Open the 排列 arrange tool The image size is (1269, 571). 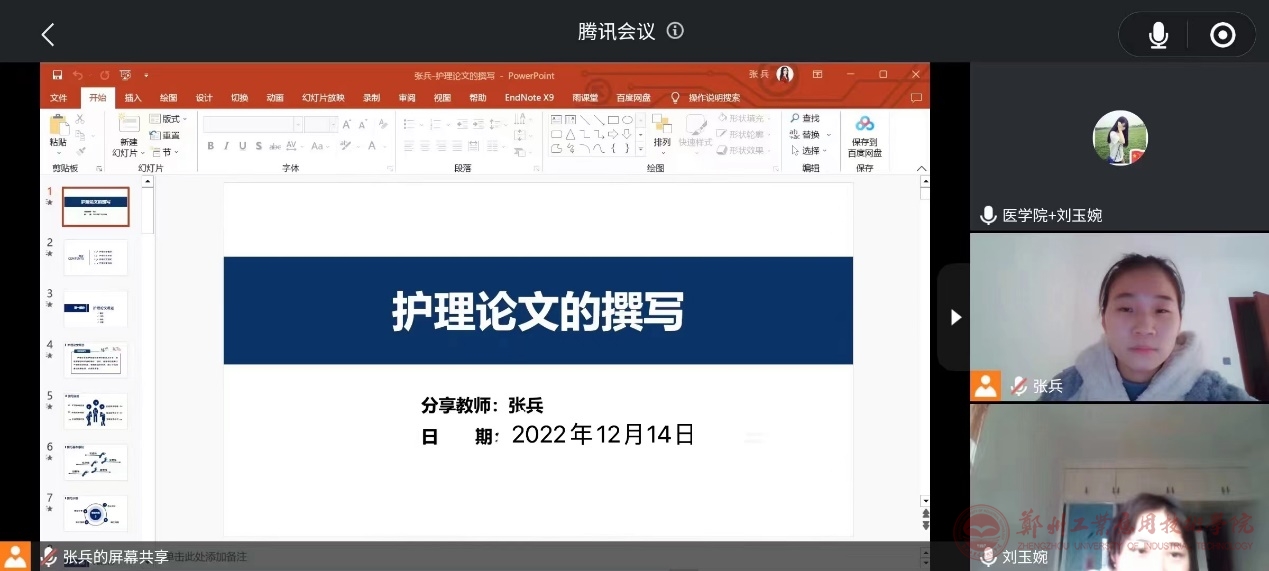coord(662,130)
